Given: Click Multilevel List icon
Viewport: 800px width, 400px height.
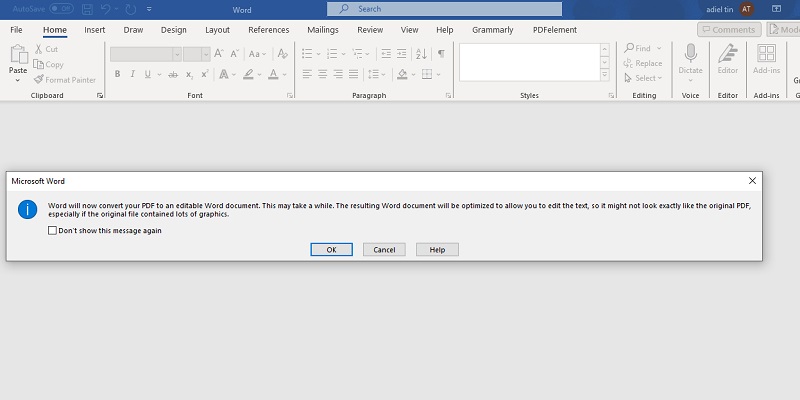Looking at the screenshot, I should pyautogui.click(x=357, y=54).
